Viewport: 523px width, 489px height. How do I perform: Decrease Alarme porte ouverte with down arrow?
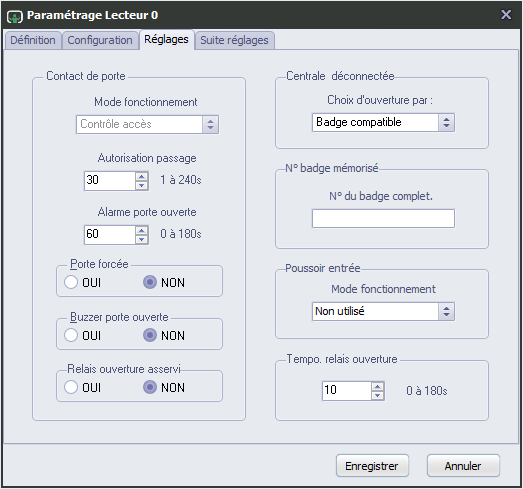tap(142, 239)
